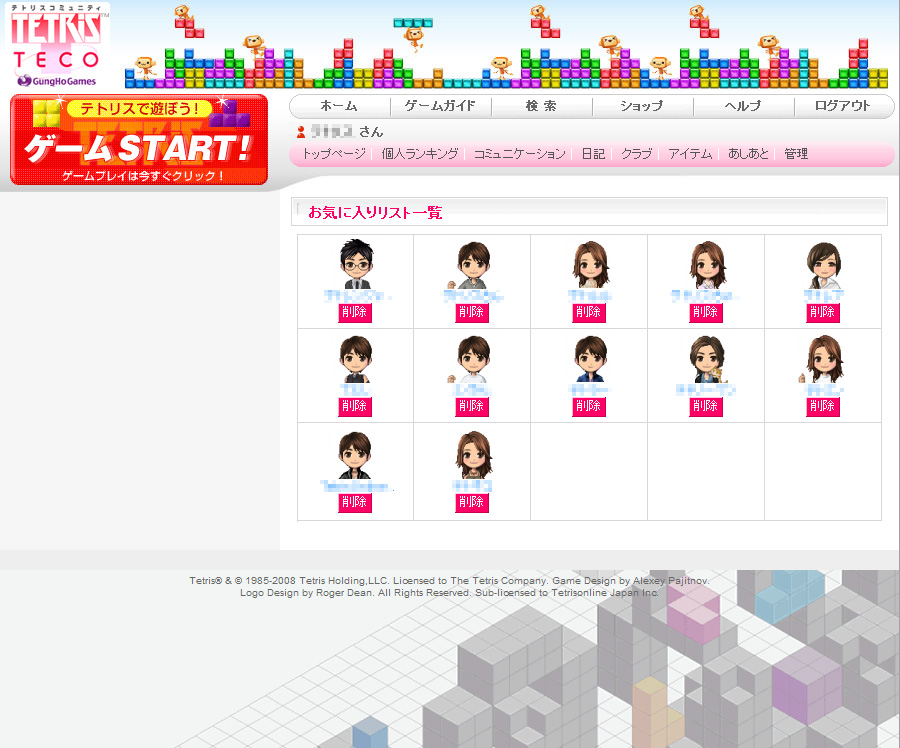Screen dimensions: 900x748
Task: Go to クラブ tab
Action: 637,154
